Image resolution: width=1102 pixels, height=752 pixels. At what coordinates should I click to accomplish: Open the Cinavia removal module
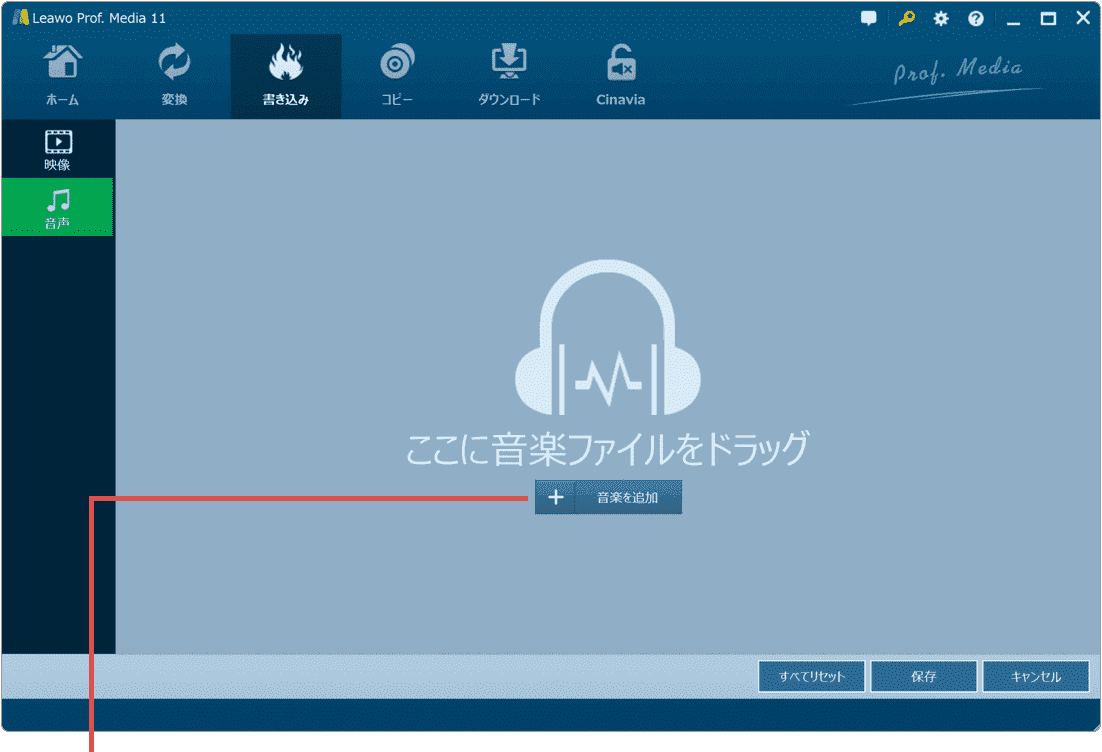[619, 75]
